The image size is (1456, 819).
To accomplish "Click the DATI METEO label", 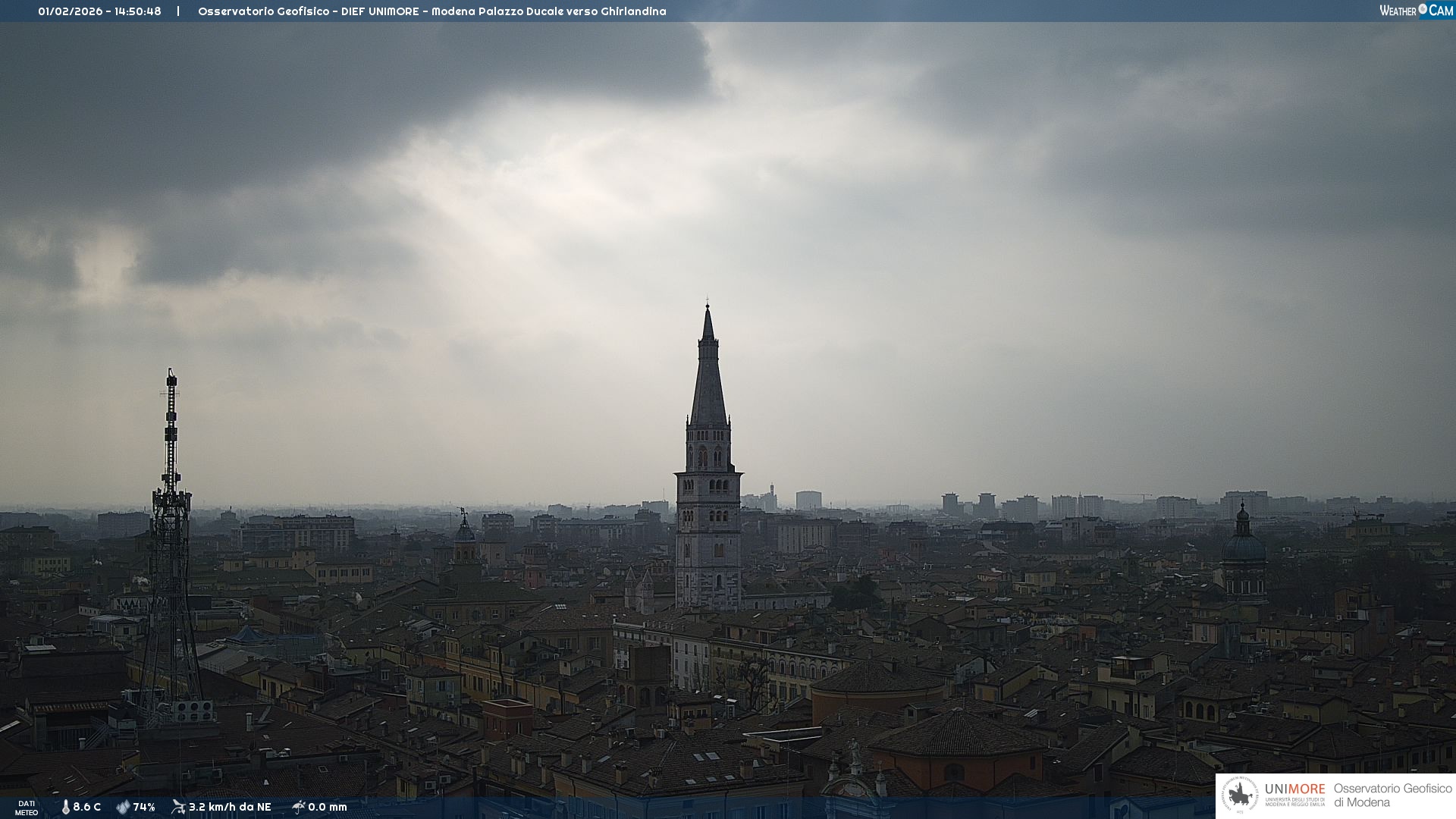I will [x=27, y=808].
